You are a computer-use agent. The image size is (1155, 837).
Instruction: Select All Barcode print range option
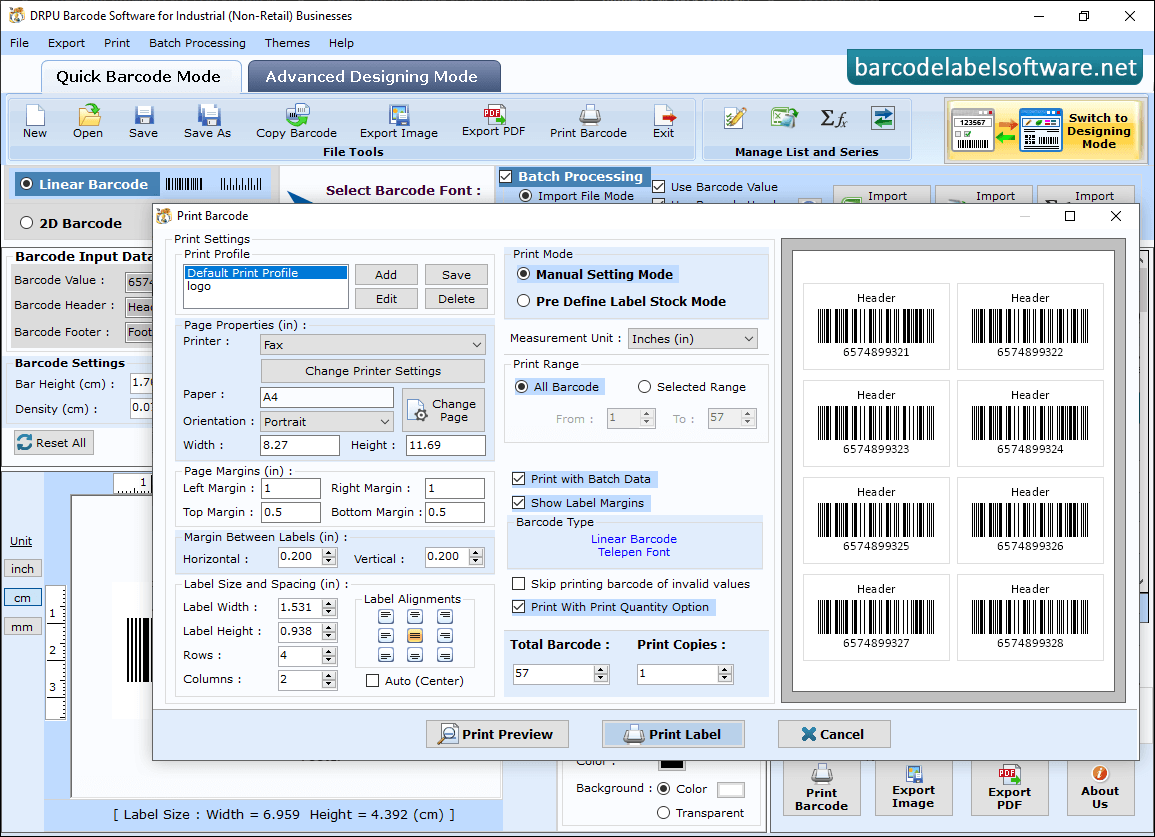(522, 387)
